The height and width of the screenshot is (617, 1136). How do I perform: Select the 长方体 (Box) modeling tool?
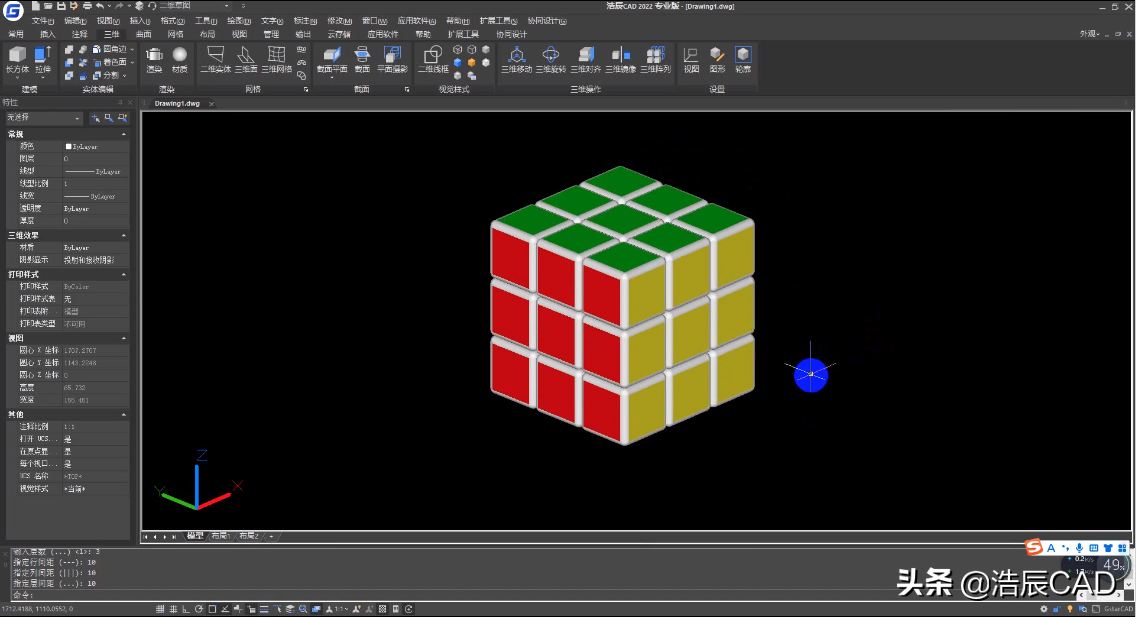(x=17, y=59)
